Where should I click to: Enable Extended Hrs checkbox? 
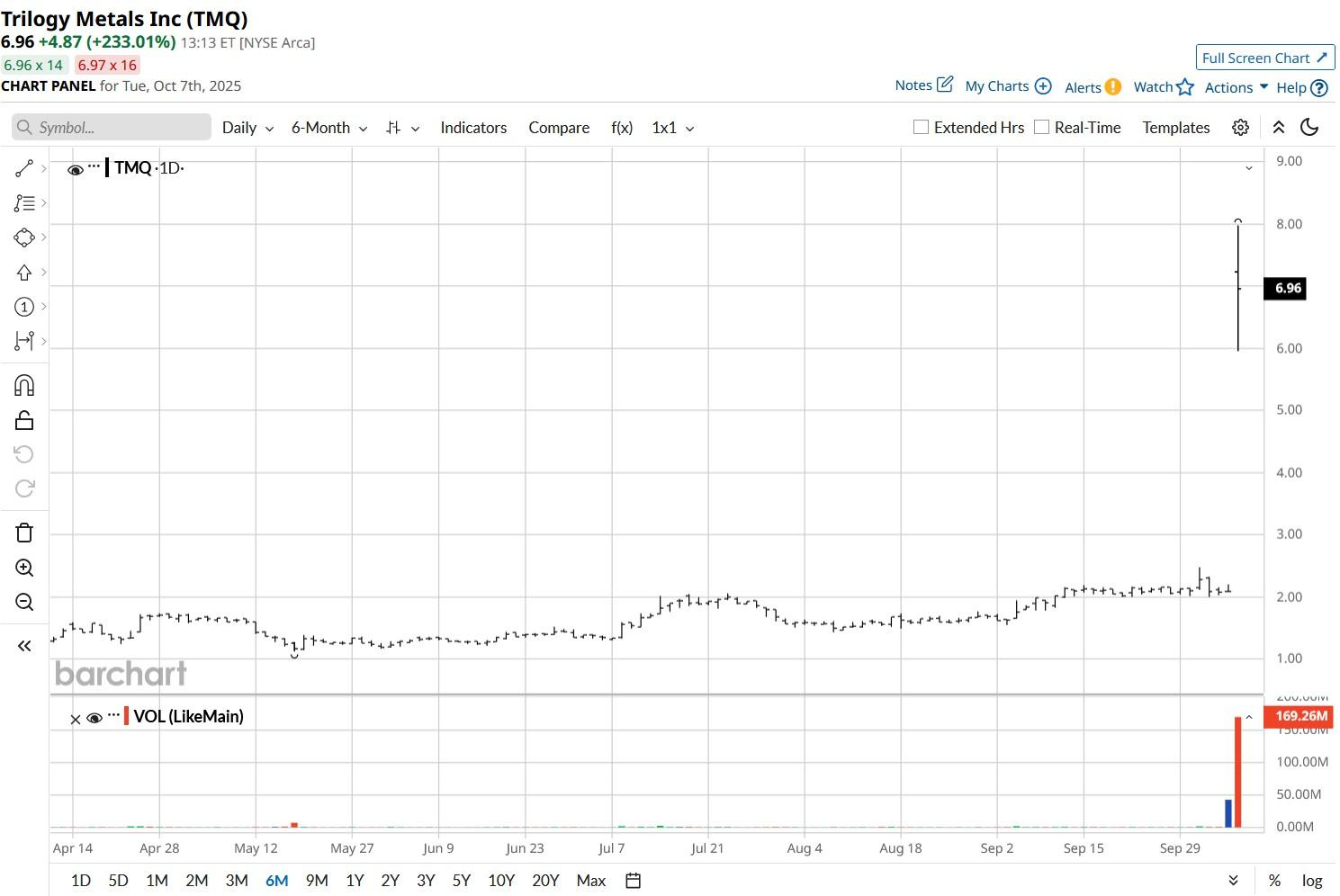[x=921, y=127]
